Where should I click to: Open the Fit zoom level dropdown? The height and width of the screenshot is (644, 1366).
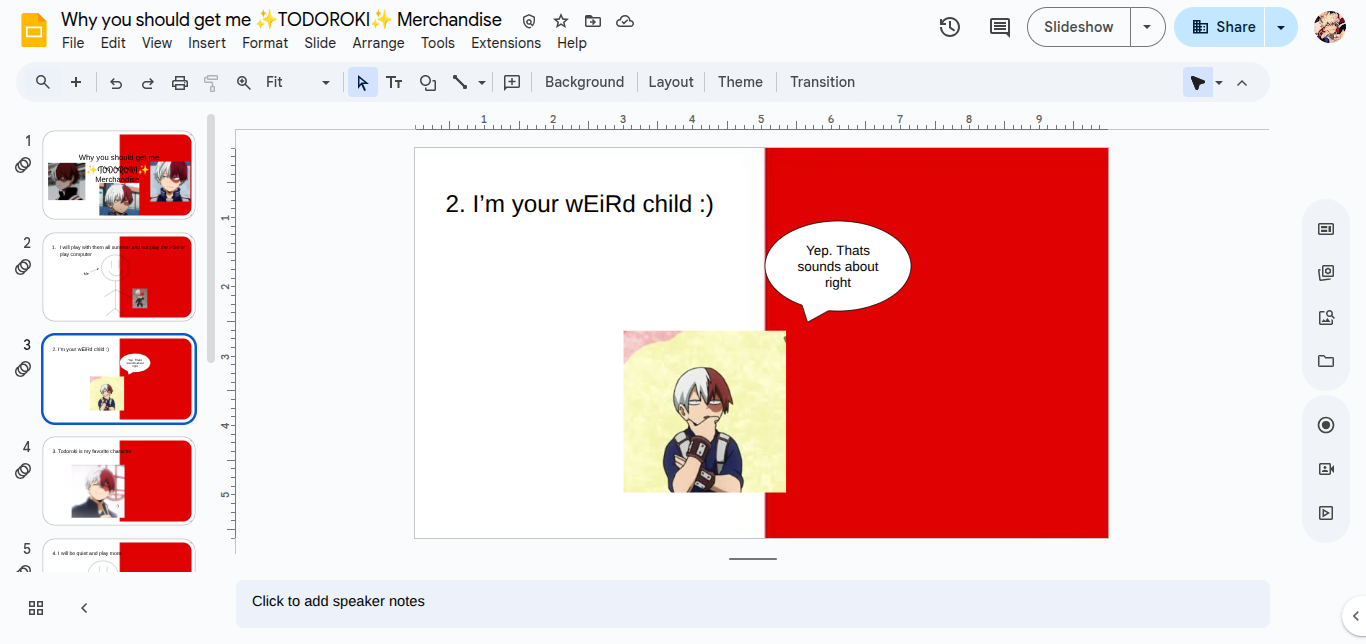(297, 82)
